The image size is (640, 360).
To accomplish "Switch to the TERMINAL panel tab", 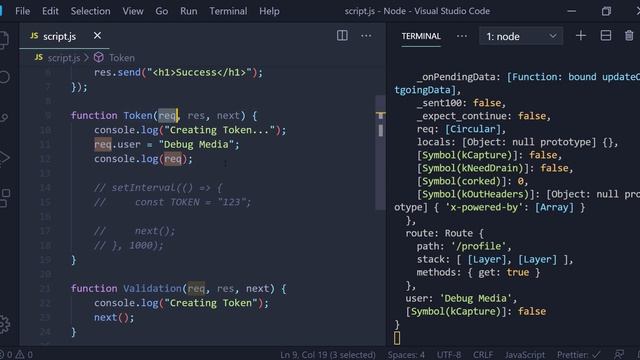I will [x=421, y=36].
